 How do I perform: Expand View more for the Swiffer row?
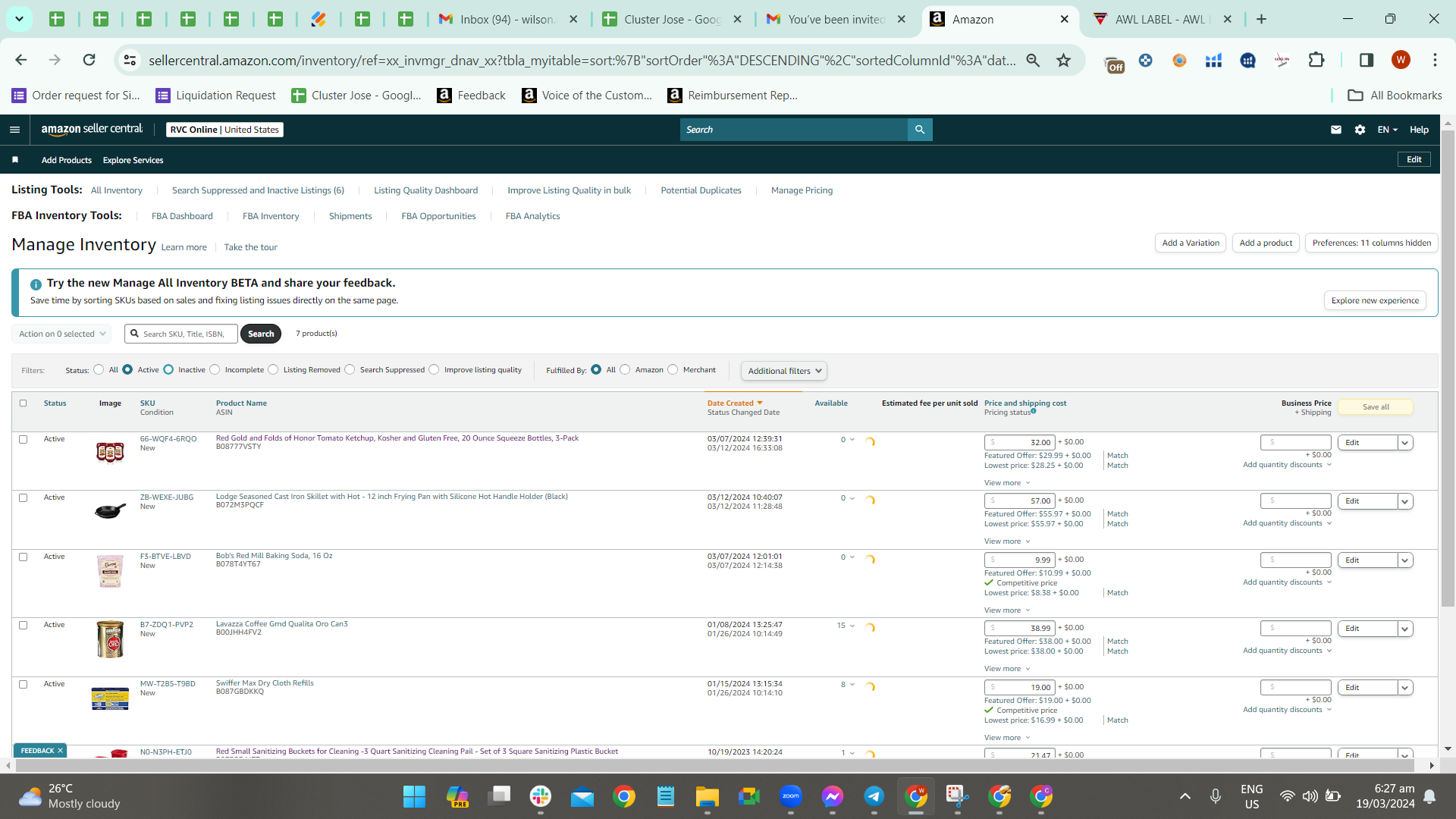pos(1007,738)
